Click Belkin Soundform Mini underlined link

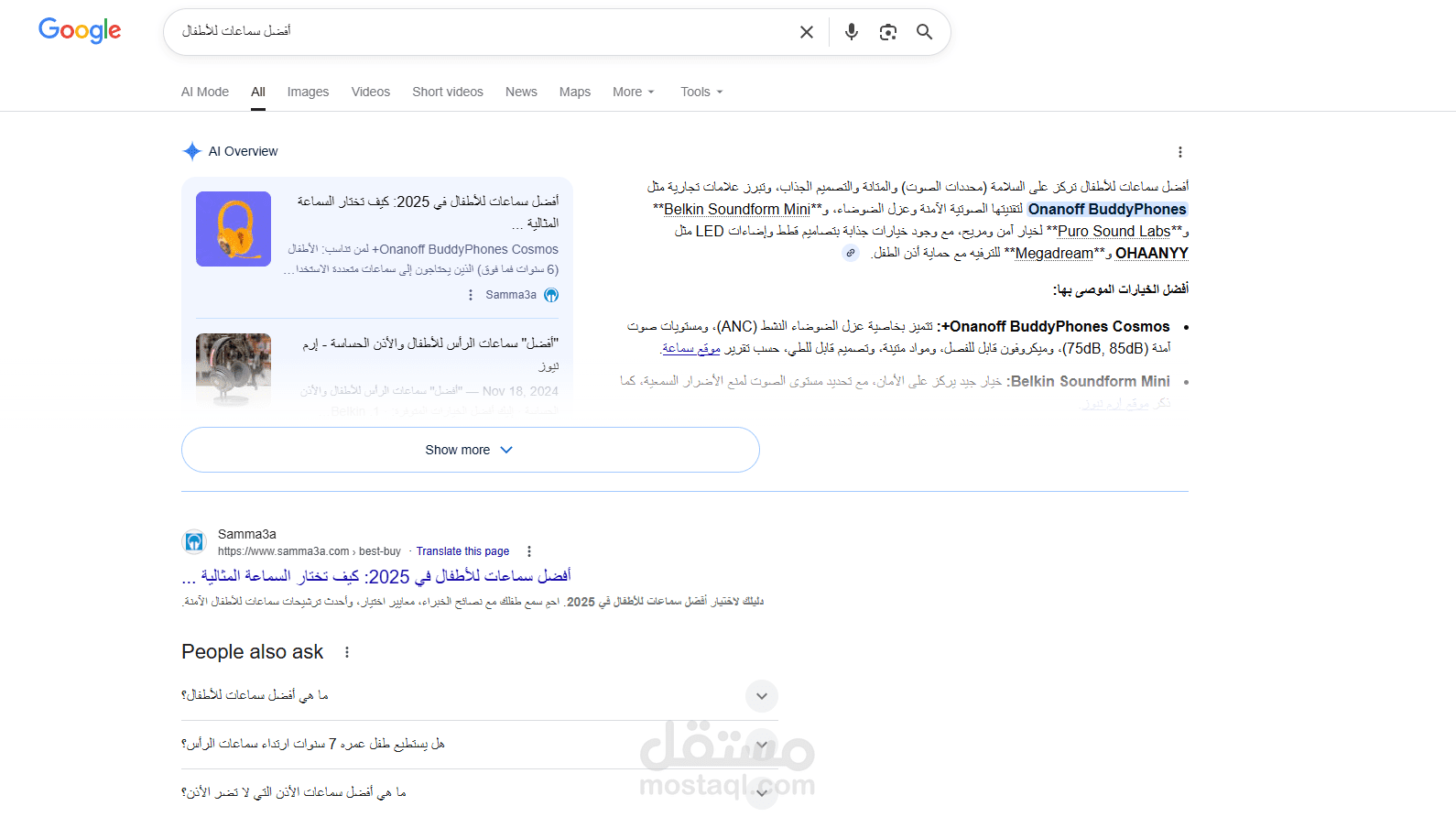[737, 209]
